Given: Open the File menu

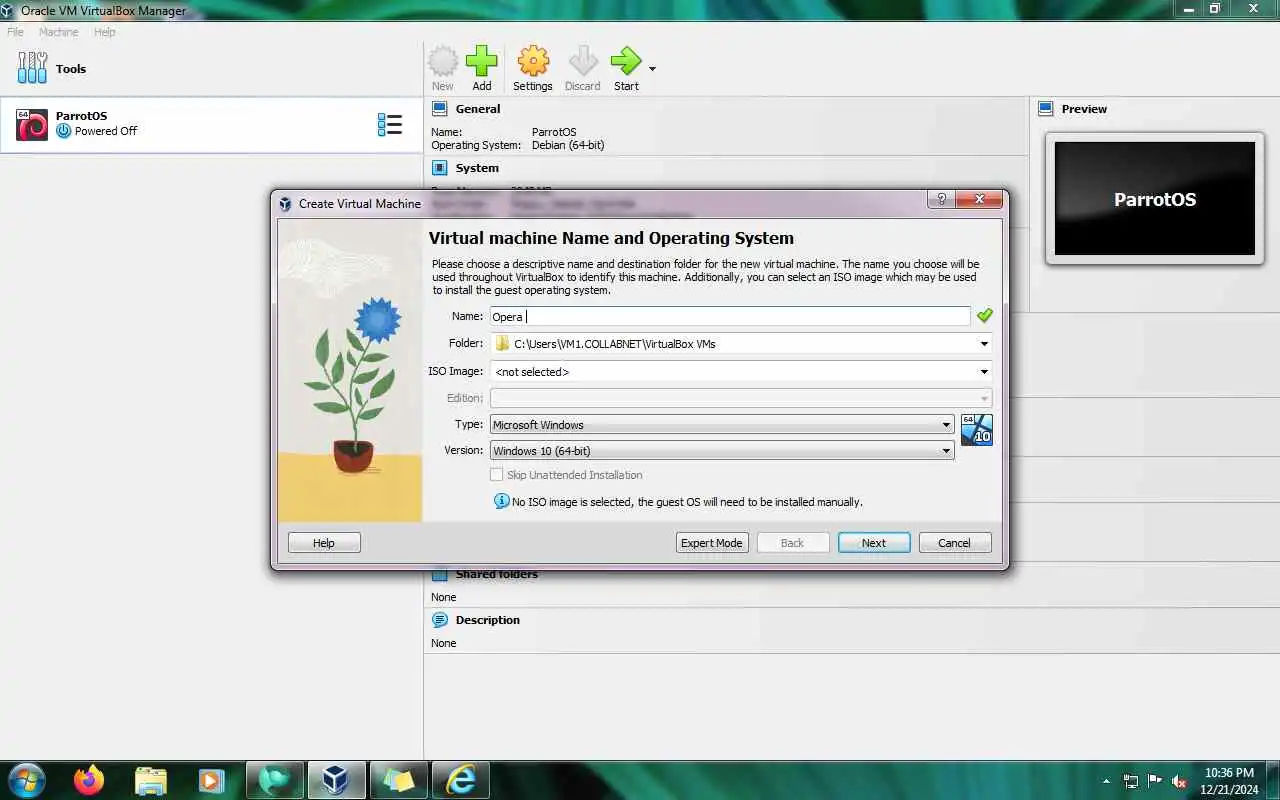Looking at the screenshot, I should [15, 32].
